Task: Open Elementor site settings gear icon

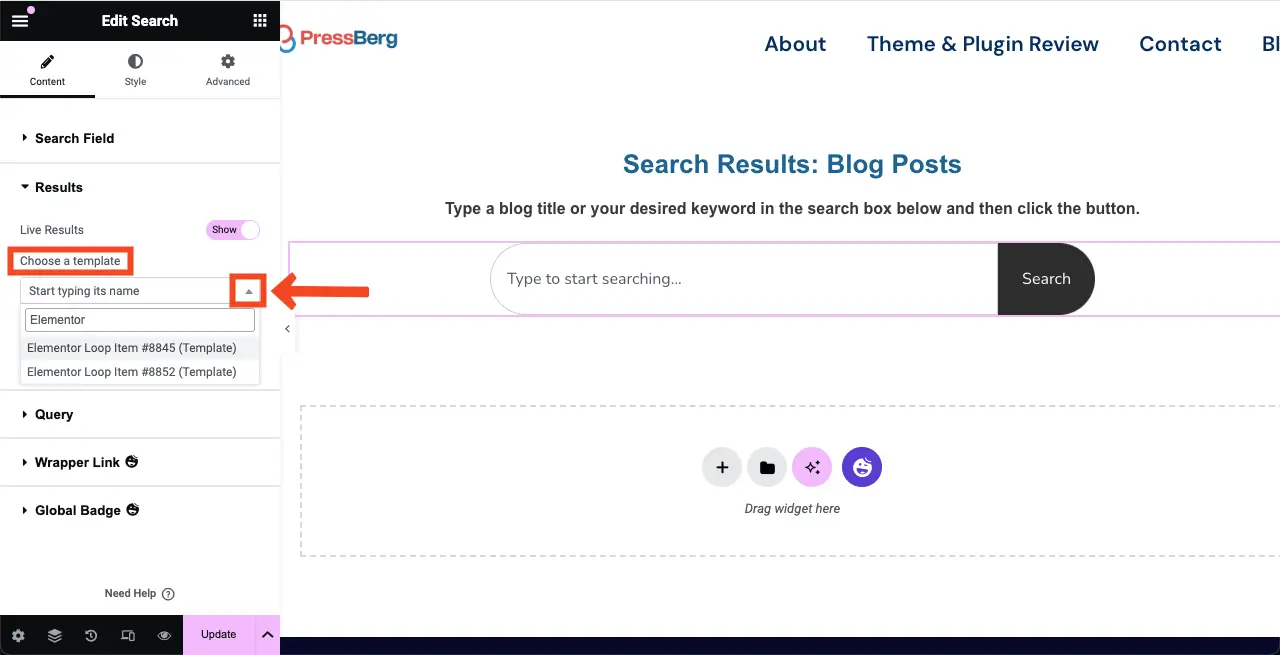Action: coord(18,634)
